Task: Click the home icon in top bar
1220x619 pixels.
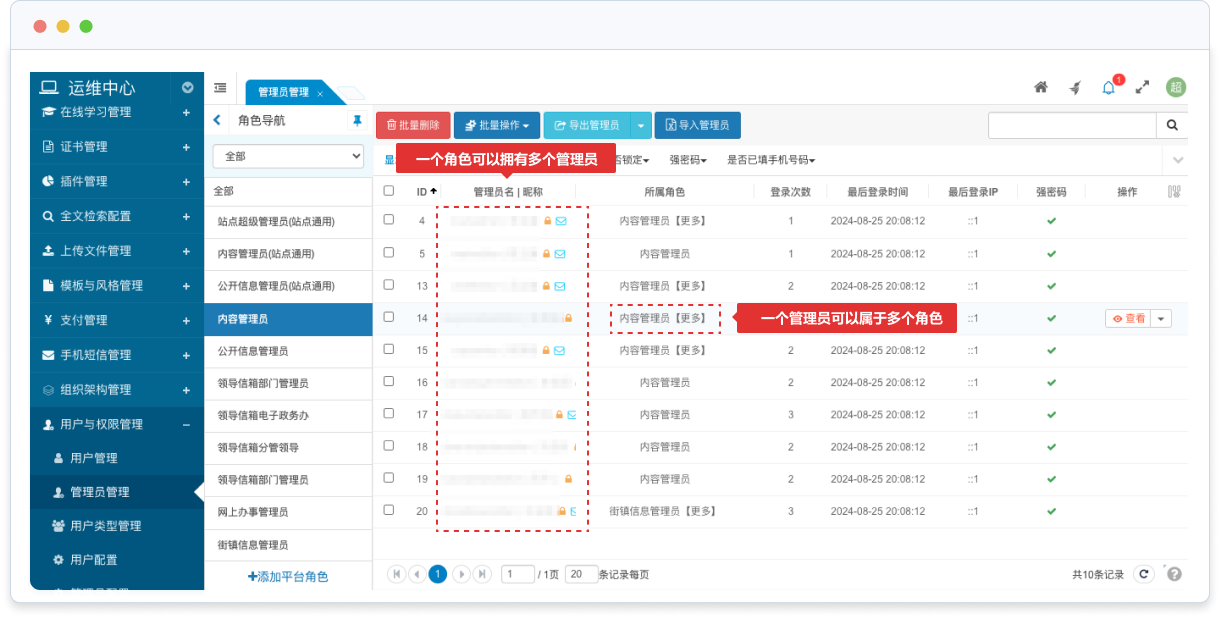Action: click(1041, 88)
